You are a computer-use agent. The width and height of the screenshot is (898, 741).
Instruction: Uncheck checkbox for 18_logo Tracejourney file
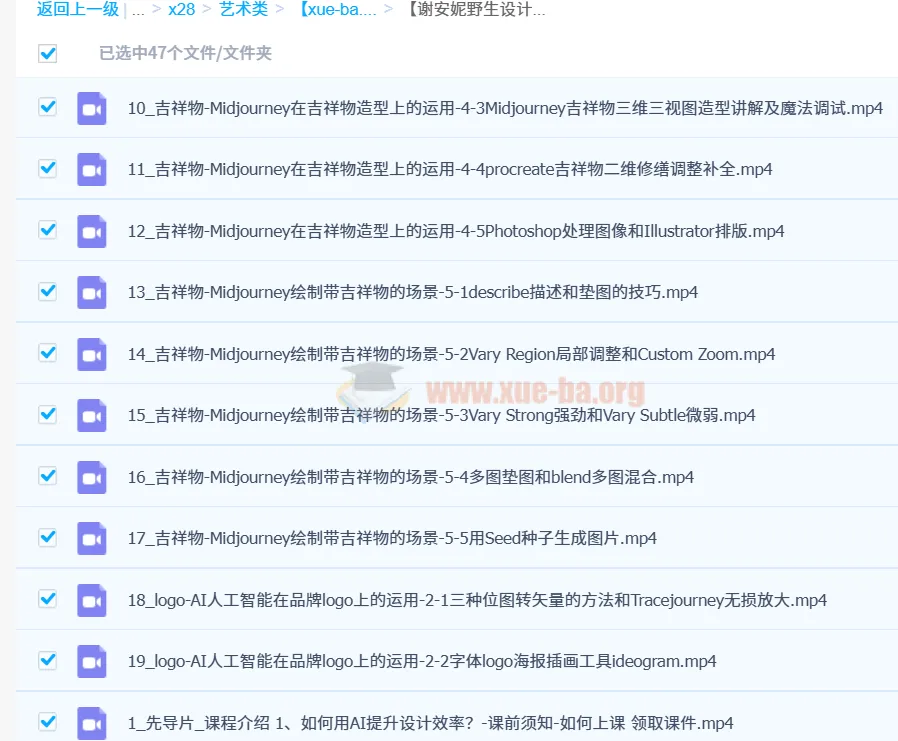click(47, 599)
